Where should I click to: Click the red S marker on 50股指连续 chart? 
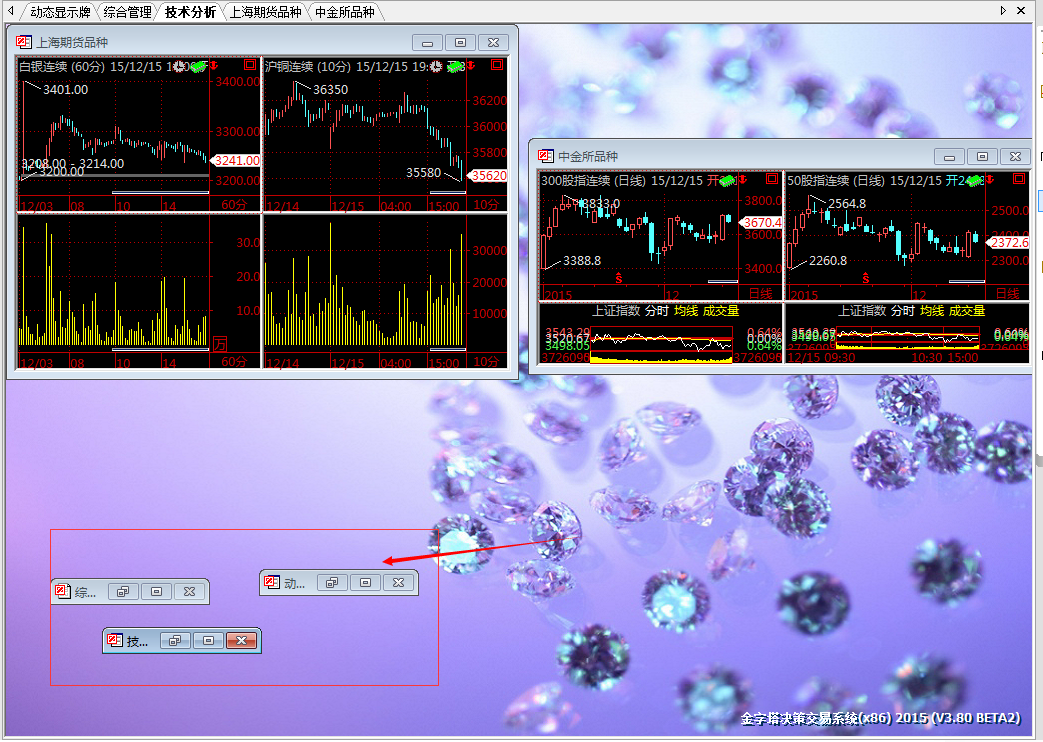click(x=865, y=278)
